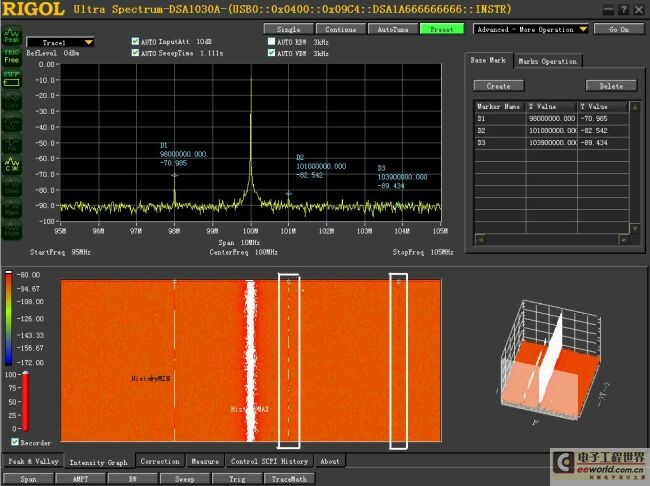Switch to the Marks Operation tab
The height and width of the screenshot is (486, 650).
point(547,61)
